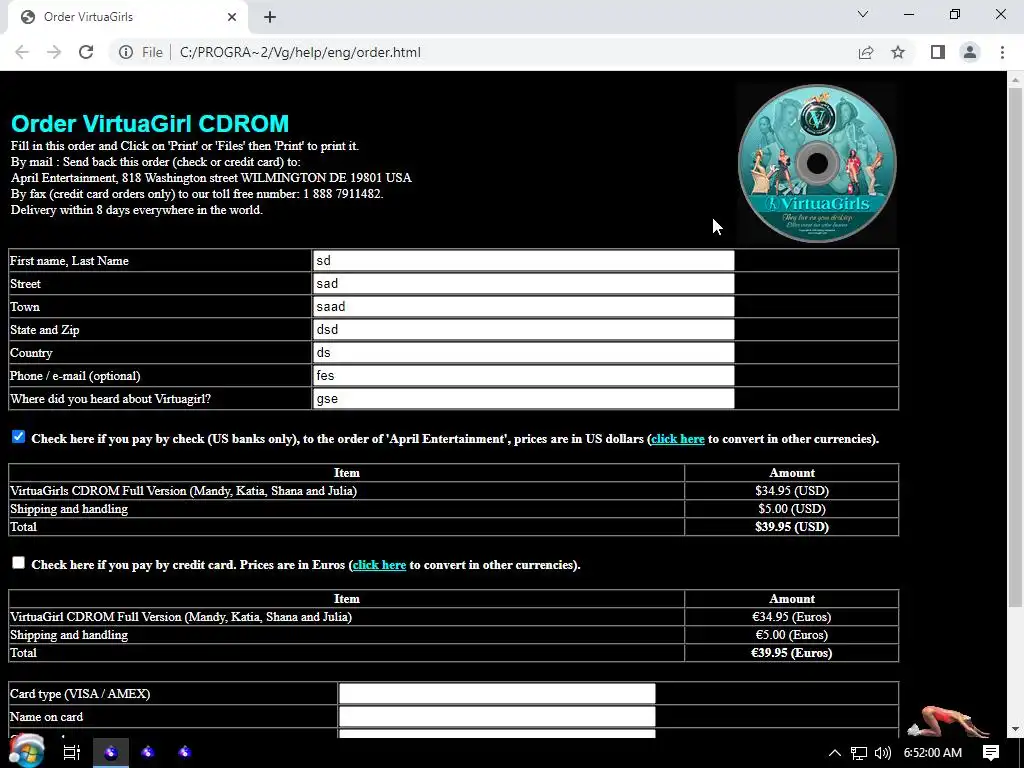The height and width of the screenshot is (768, 1024).
Task: Open network status tray icon
Action: point(859,753)
